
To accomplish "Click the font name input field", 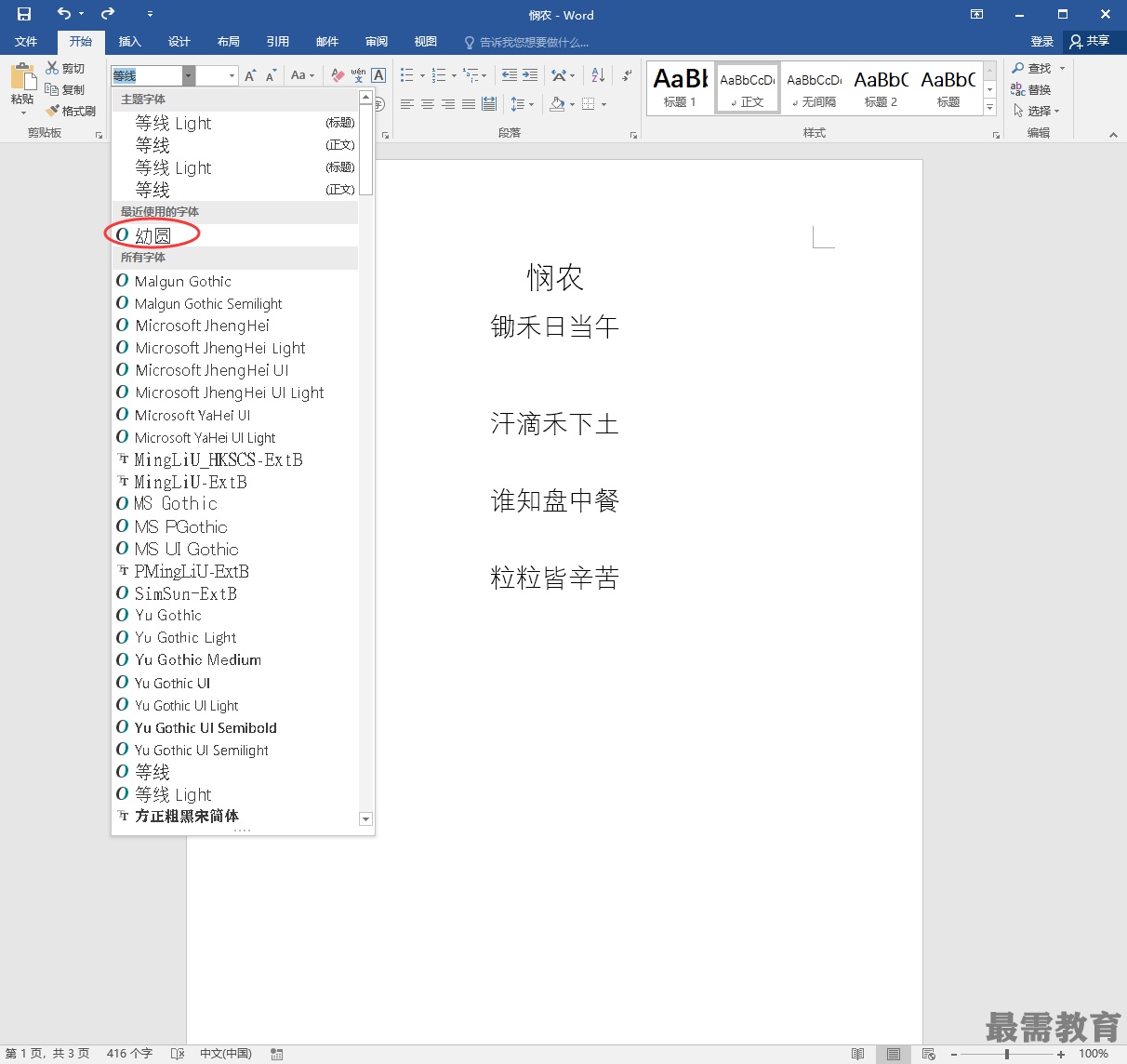I will pyautogui.click(x=147, y=76).
